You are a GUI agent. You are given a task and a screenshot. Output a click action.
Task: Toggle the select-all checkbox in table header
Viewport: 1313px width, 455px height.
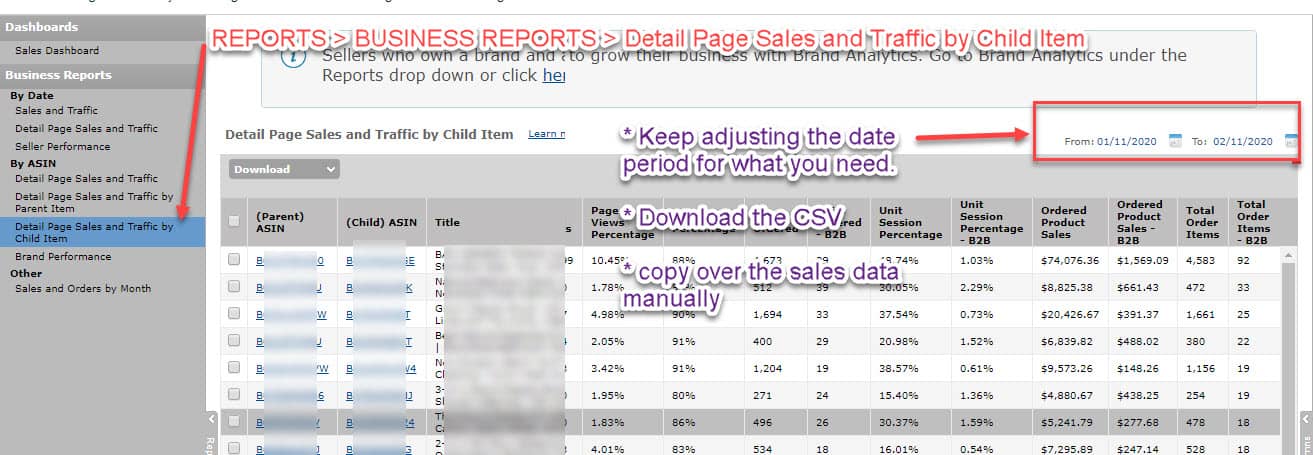(234, 221)
